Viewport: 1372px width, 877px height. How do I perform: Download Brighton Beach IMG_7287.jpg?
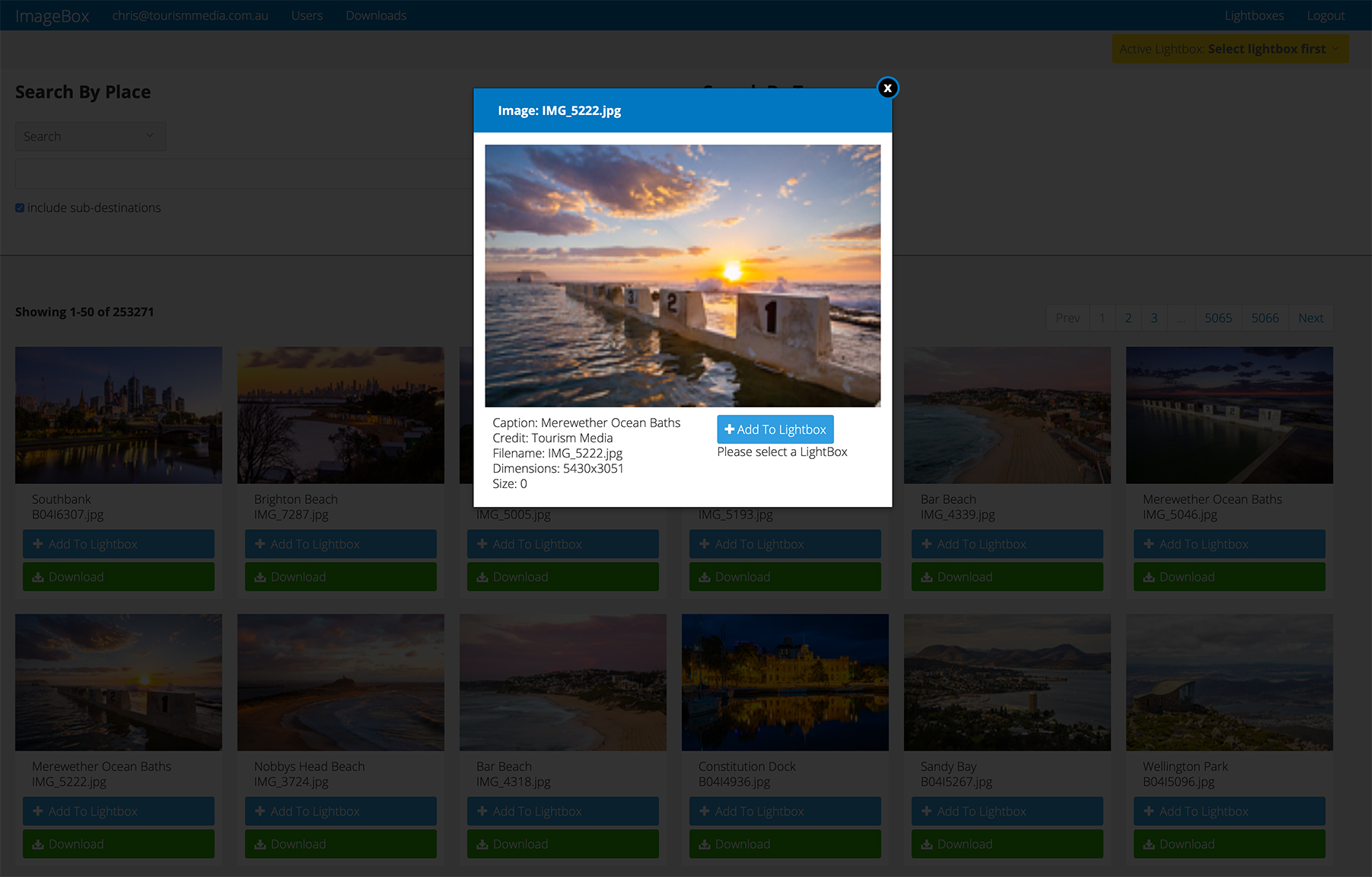(341, 577)
